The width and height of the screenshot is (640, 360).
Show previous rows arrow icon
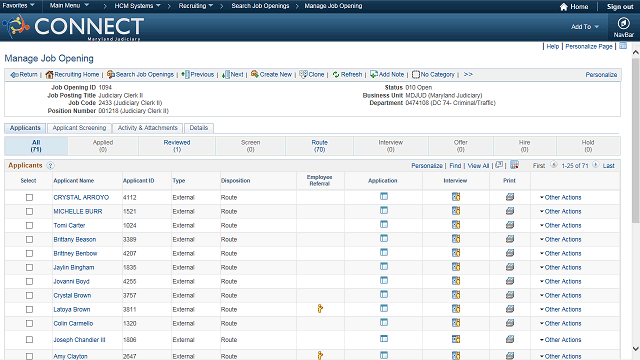pos(553,165)
